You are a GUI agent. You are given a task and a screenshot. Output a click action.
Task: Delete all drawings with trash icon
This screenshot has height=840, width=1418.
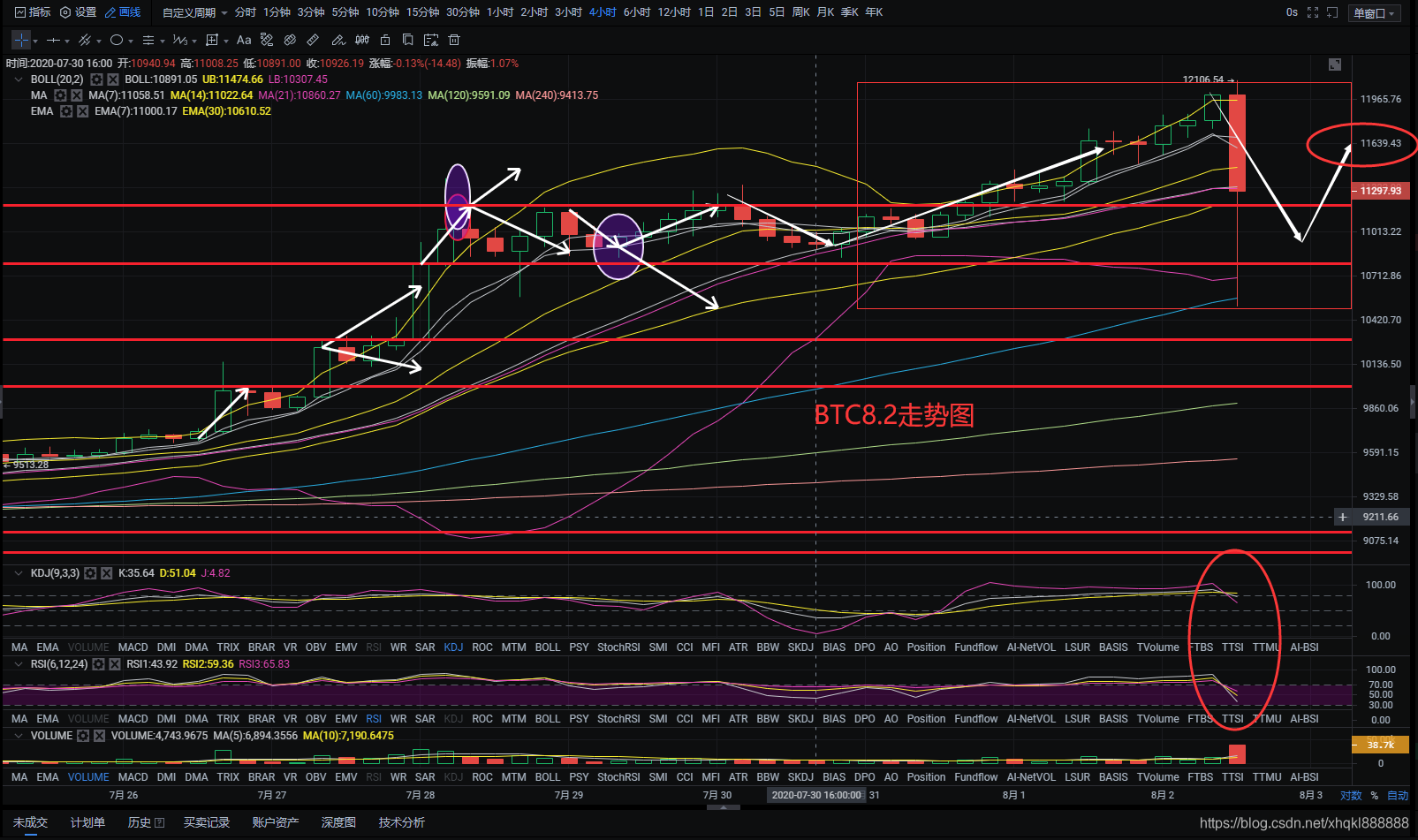click(454, 40)
